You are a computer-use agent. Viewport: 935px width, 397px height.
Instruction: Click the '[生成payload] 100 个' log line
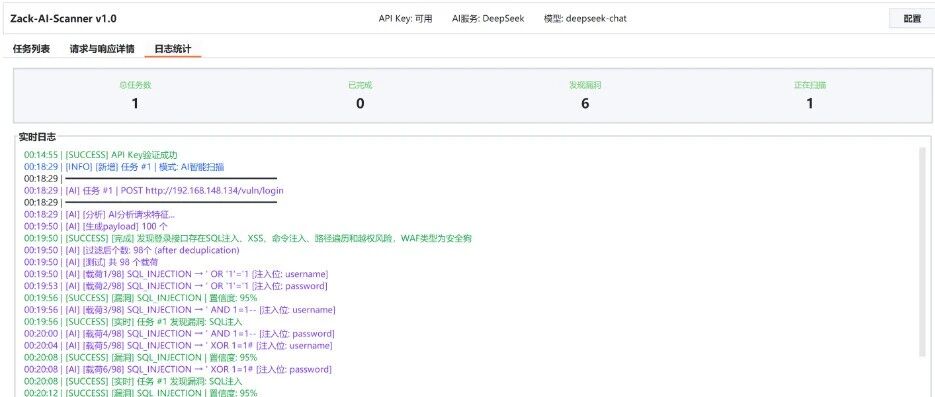tap(96, 227)
